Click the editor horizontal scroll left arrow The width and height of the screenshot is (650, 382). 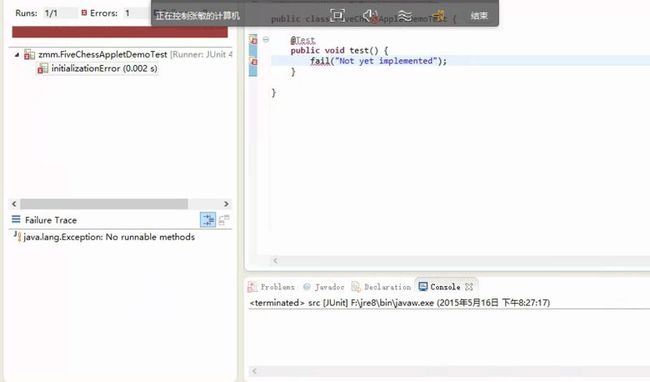point(275,261)
